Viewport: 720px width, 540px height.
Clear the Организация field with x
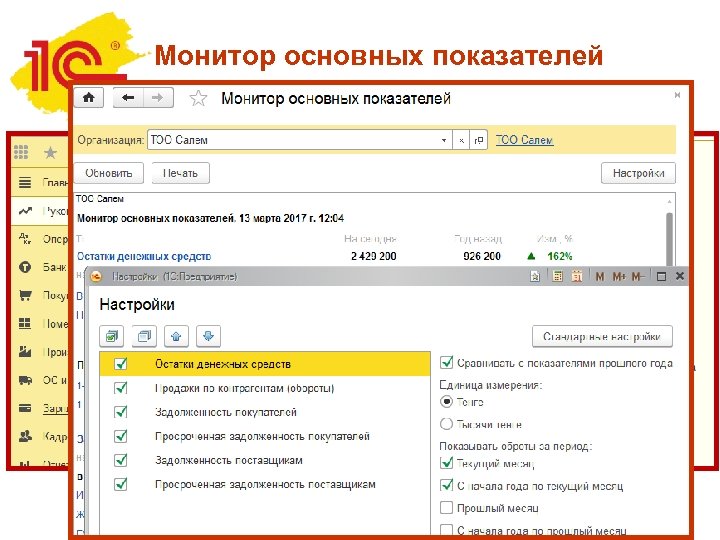[x=461, y=140]
